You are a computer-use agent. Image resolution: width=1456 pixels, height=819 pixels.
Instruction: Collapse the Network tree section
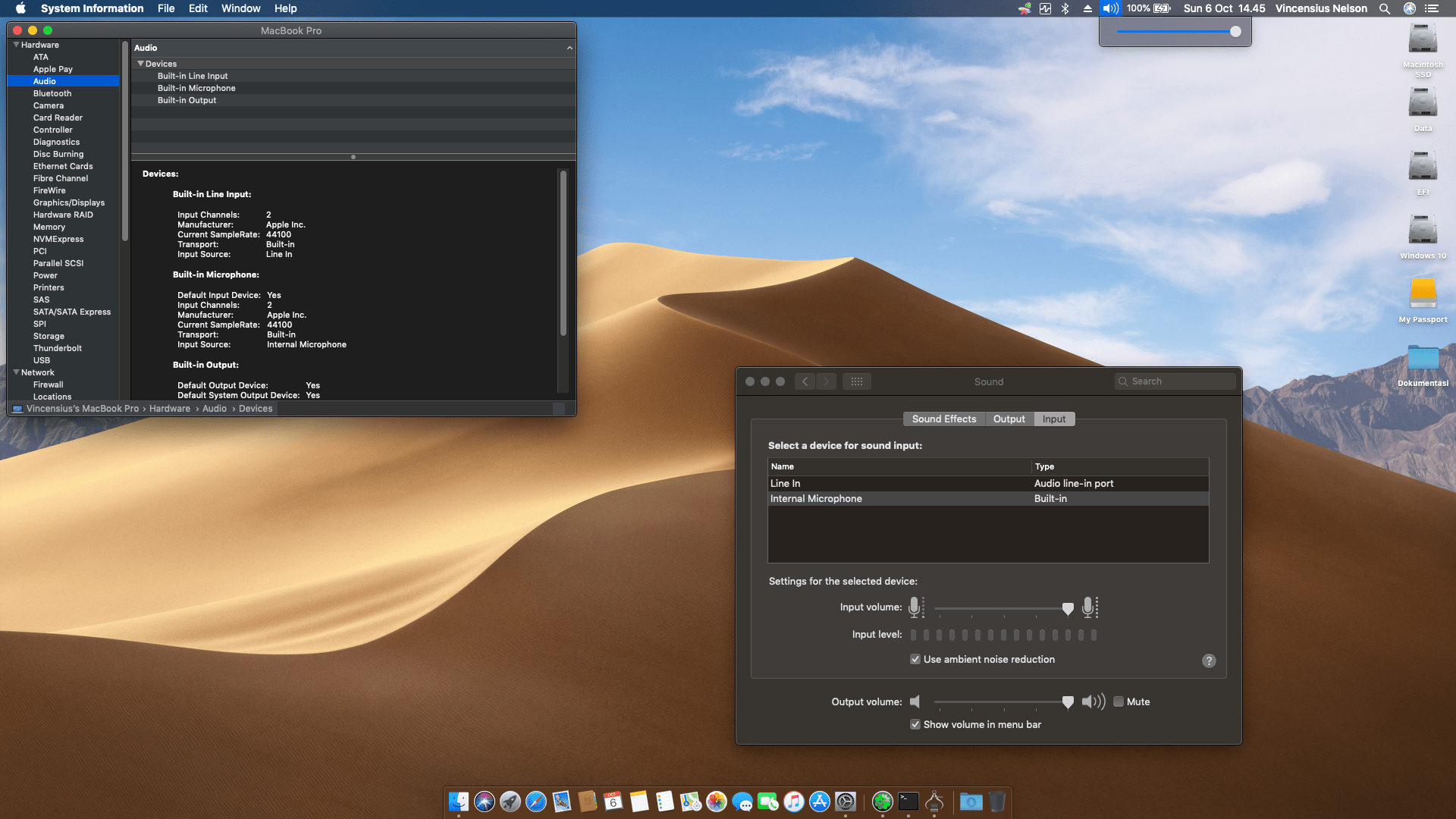coord(16,372)
